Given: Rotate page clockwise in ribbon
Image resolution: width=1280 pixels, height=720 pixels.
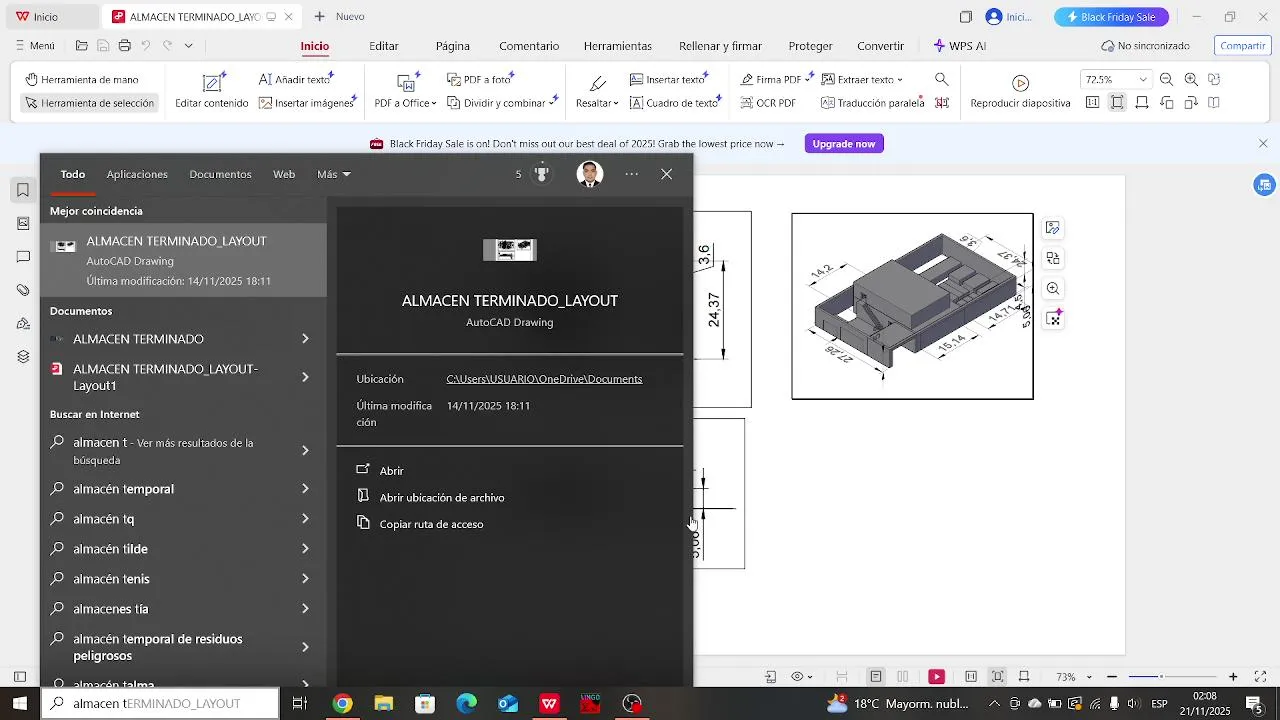Looking at the screenshot, I should [1191, 103].
